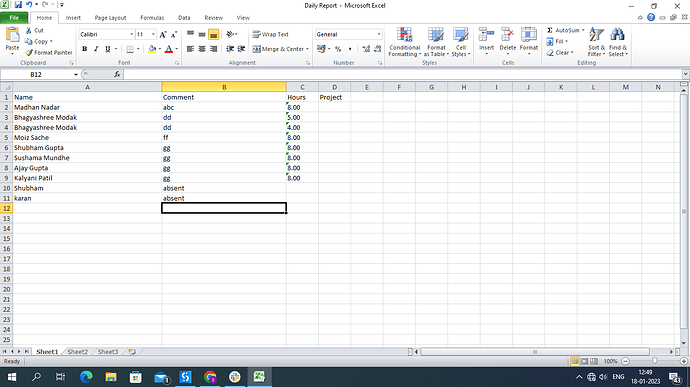This screenshot has height=387, width=690.
Task: Click the AutoSum sigma icon
Action: [x=550, y=30]
